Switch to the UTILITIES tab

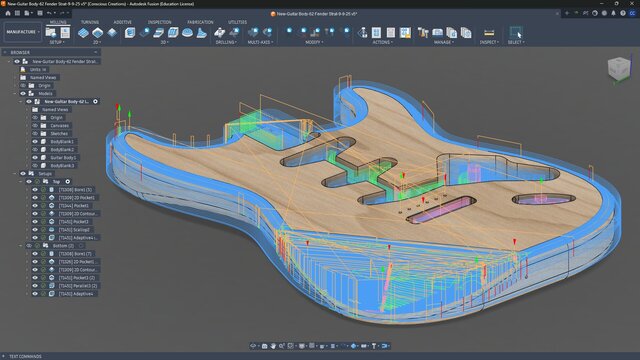tap(238, 22)
